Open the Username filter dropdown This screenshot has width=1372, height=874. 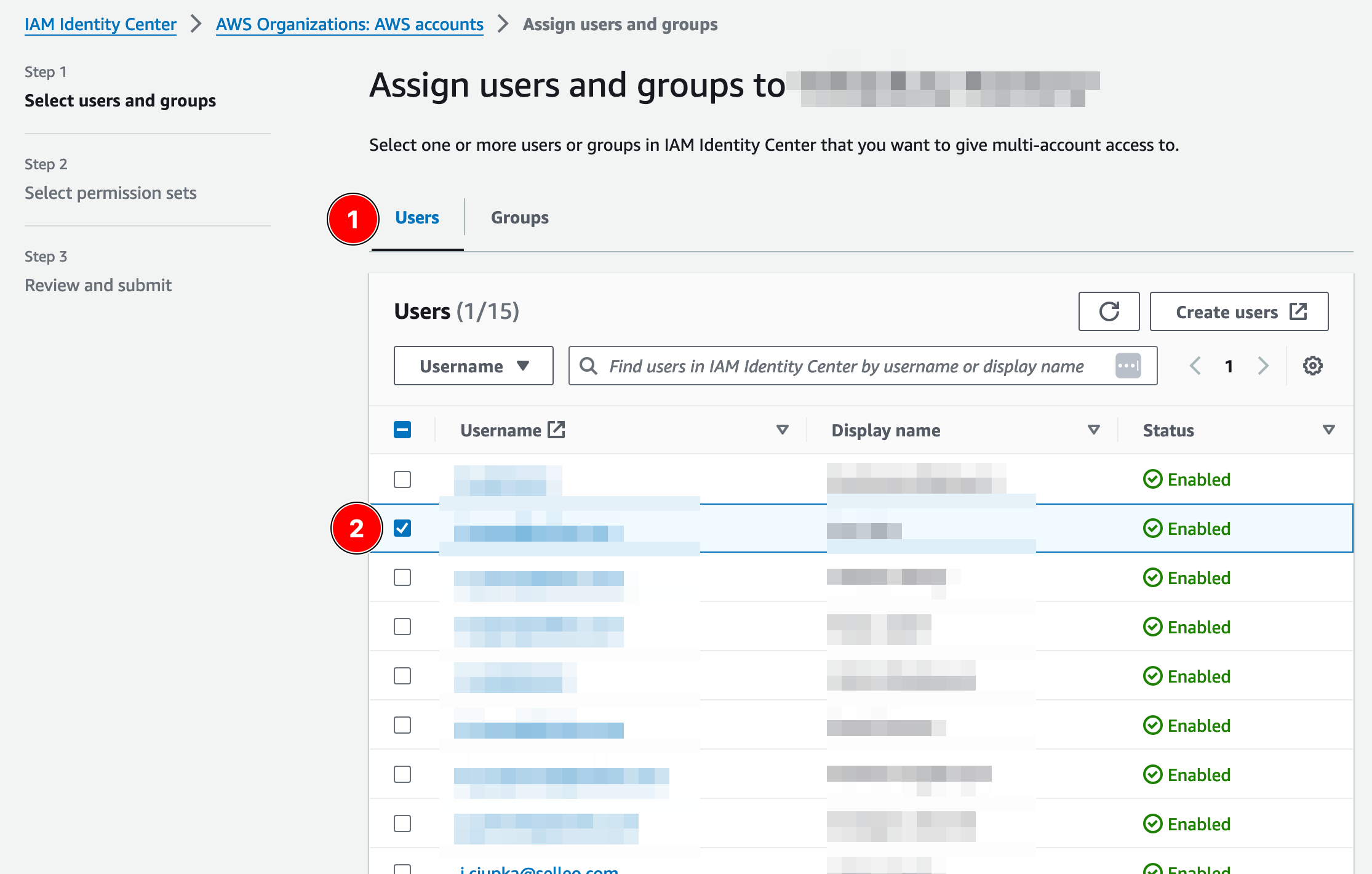click(473, 366)
